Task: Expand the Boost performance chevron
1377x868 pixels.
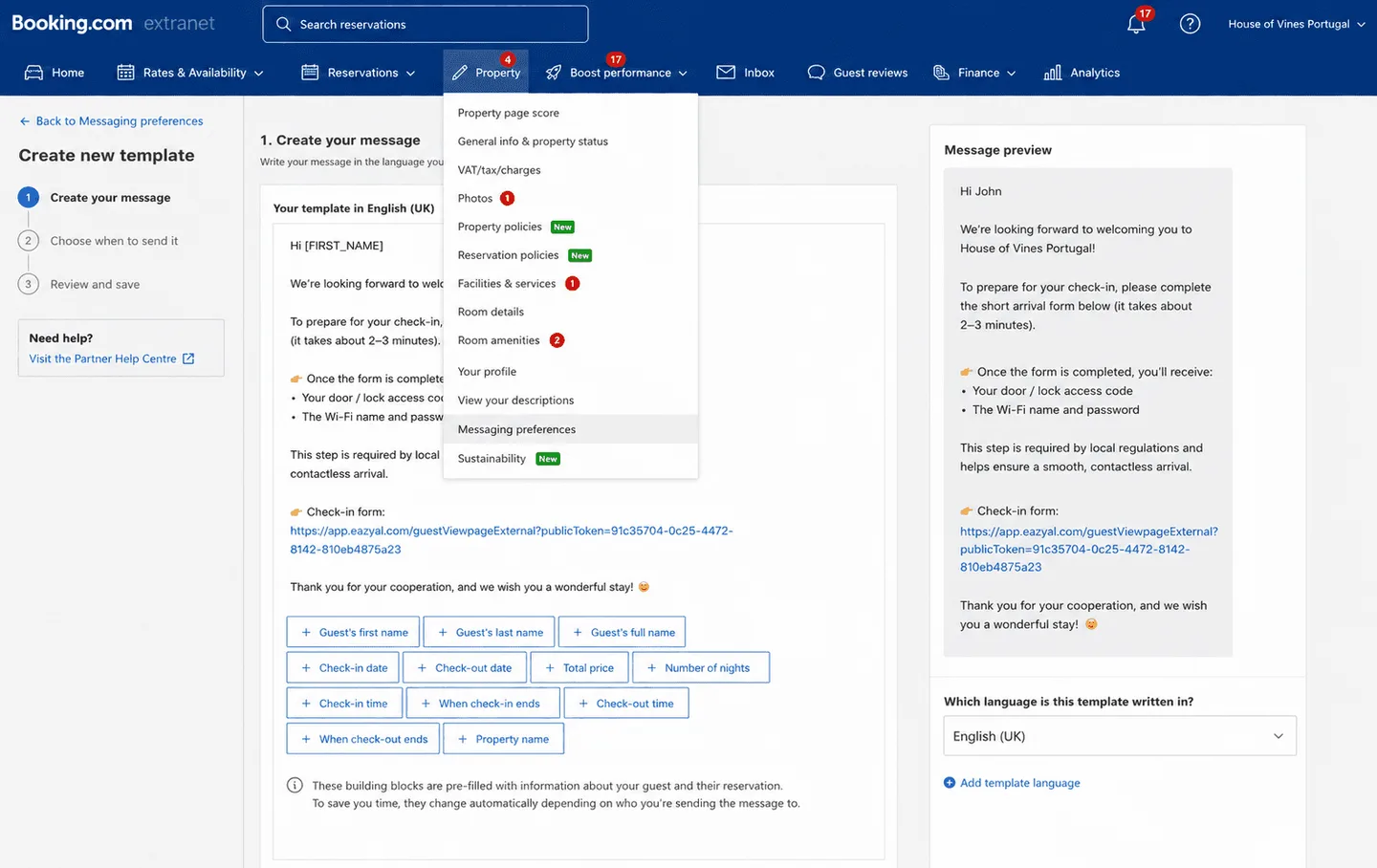Action: point(683,74)
